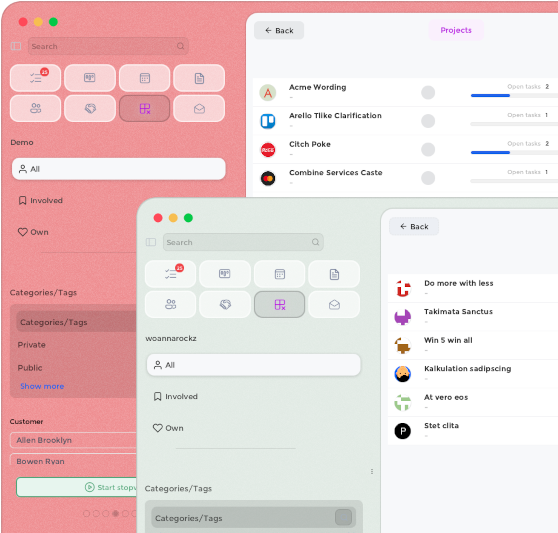Click search magnifier in pink window
Image resolution: width=558 pixels, height=533 pixels.
coord(180,46)
